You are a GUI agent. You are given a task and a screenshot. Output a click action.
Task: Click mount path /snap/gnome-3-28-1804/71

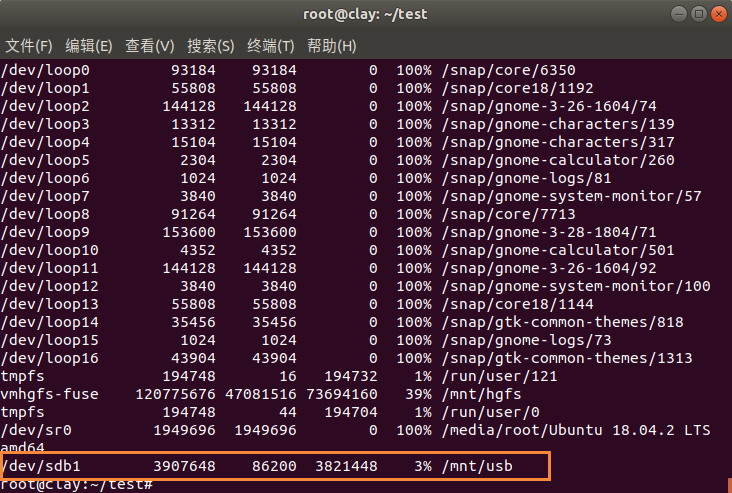pyautogui.click(x=549, y=232)
